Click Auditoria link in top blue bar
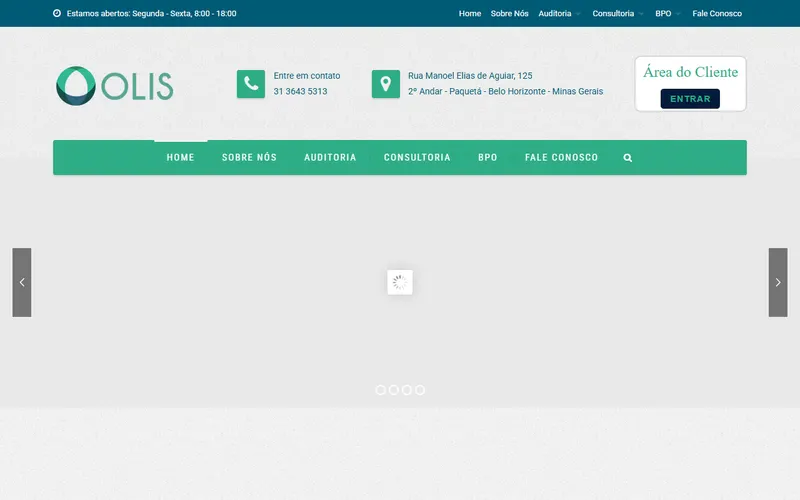 (x=555, y=14)
